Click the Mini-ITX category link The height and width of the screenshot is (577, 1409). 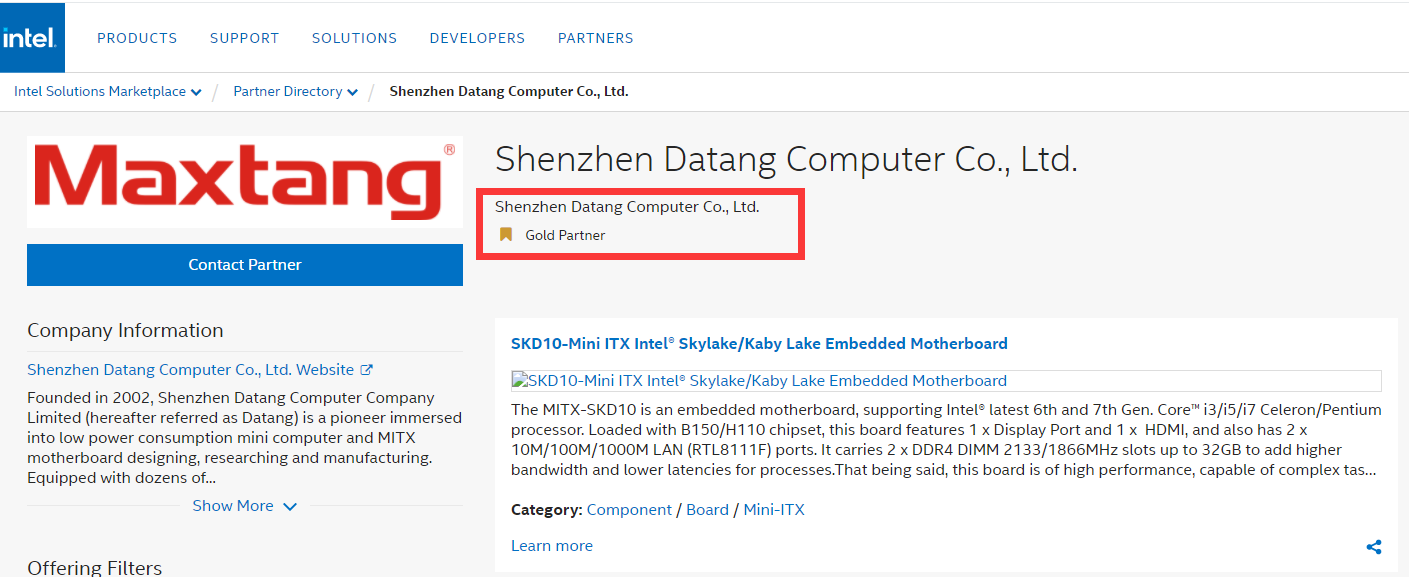(x=773, y=510)
